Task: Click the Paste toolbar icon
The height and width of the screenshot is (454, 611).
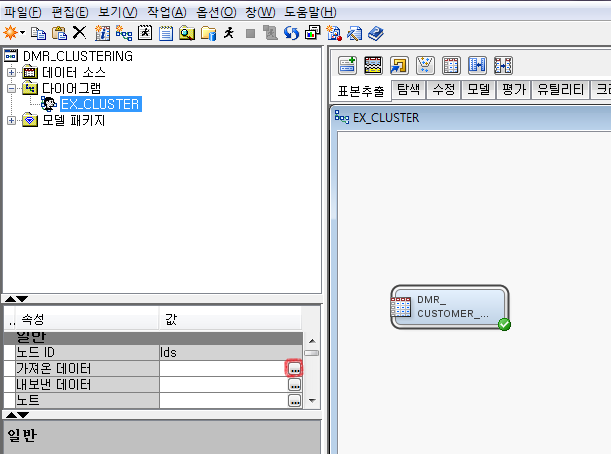Action: pyautogui.click(x=59, y=33)
